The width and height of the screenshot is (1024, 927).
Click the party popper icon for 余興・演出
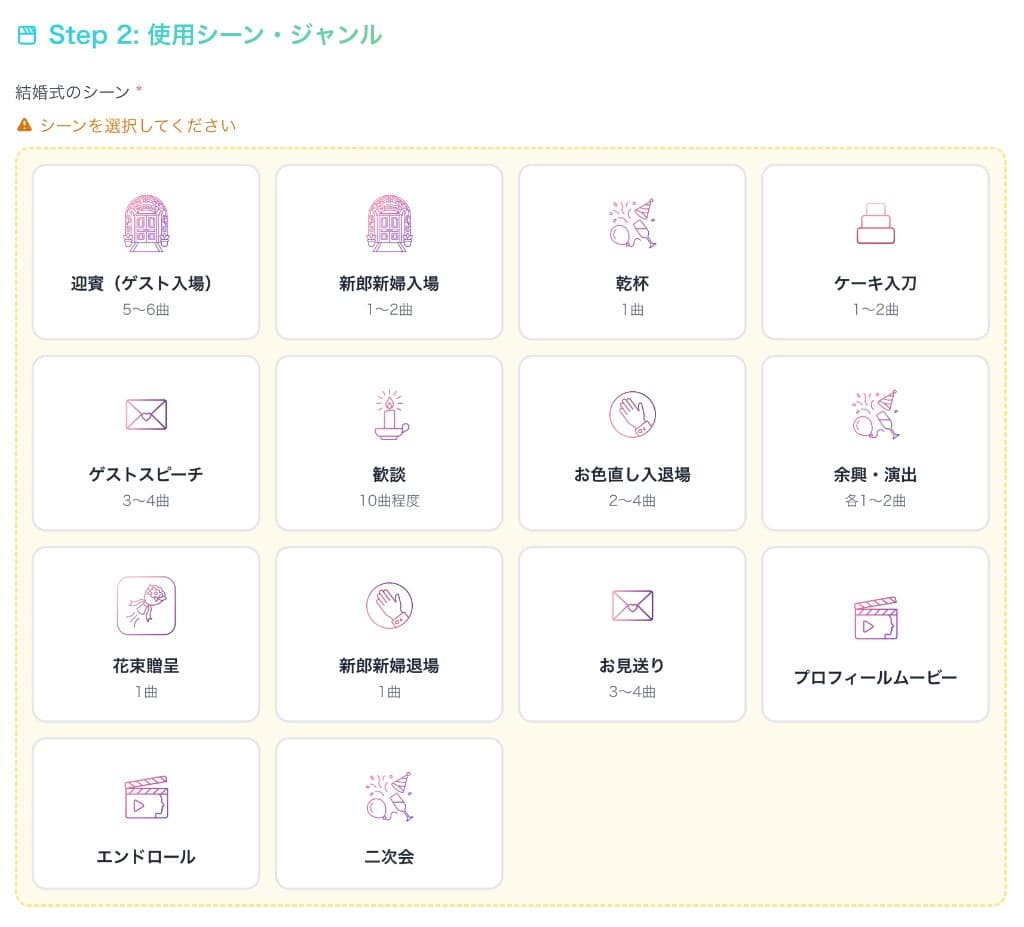click(875, 414)
